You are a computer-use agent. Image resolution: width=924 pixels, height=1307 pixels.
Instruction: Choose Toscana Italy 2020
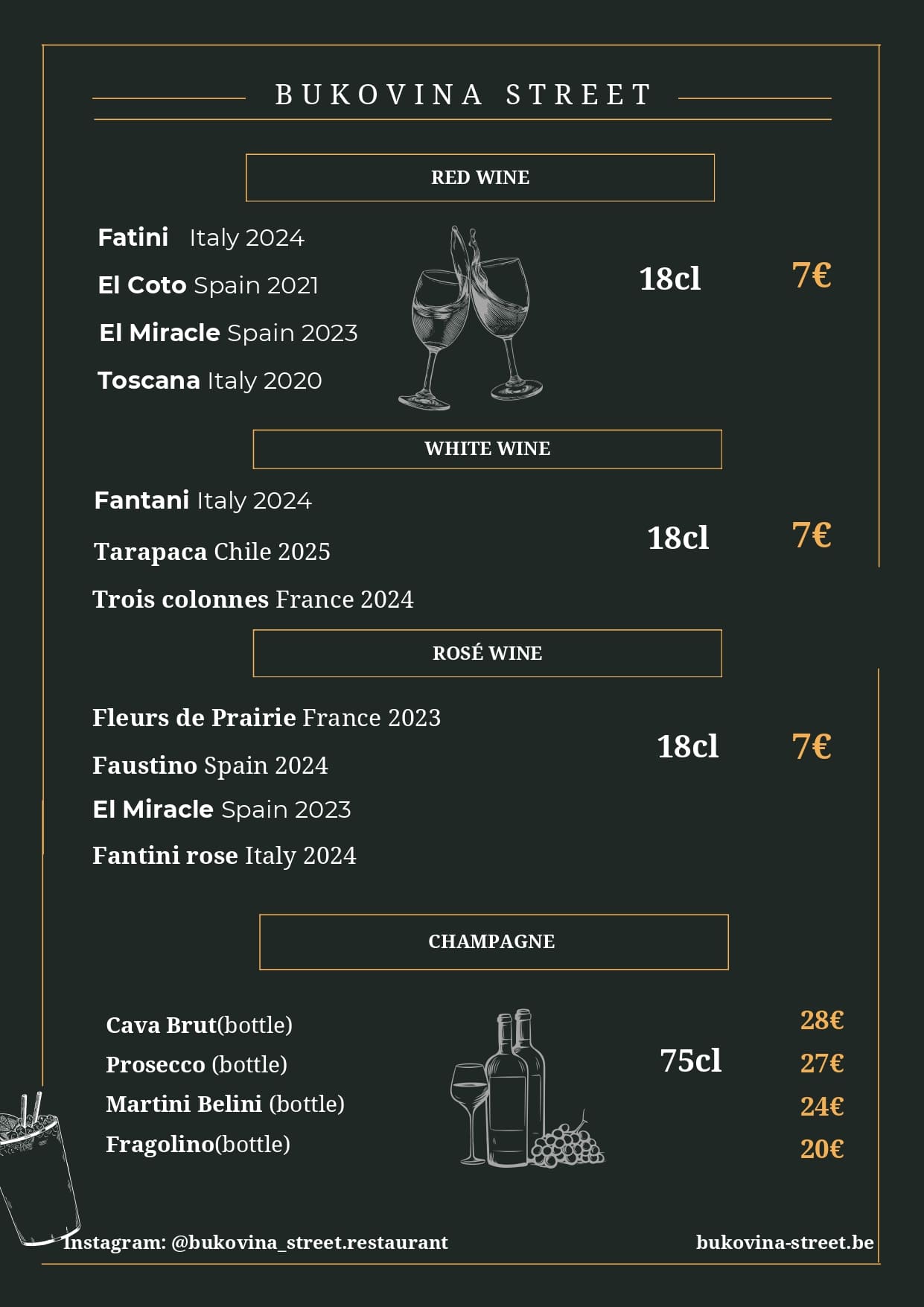[209, 381]
